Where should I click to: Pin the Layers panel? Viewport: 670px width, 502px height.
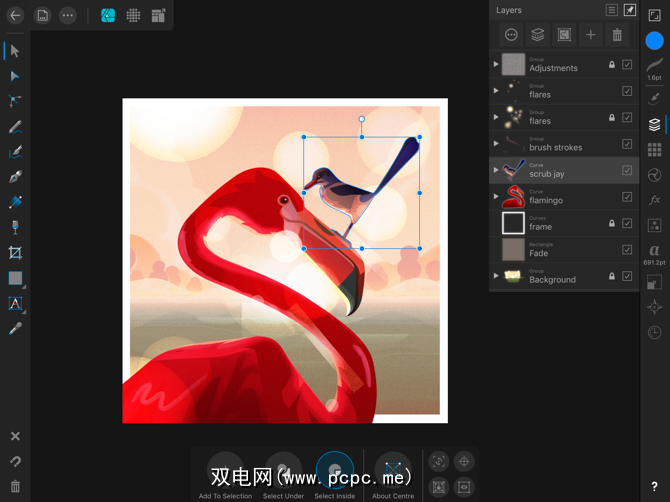630,10
